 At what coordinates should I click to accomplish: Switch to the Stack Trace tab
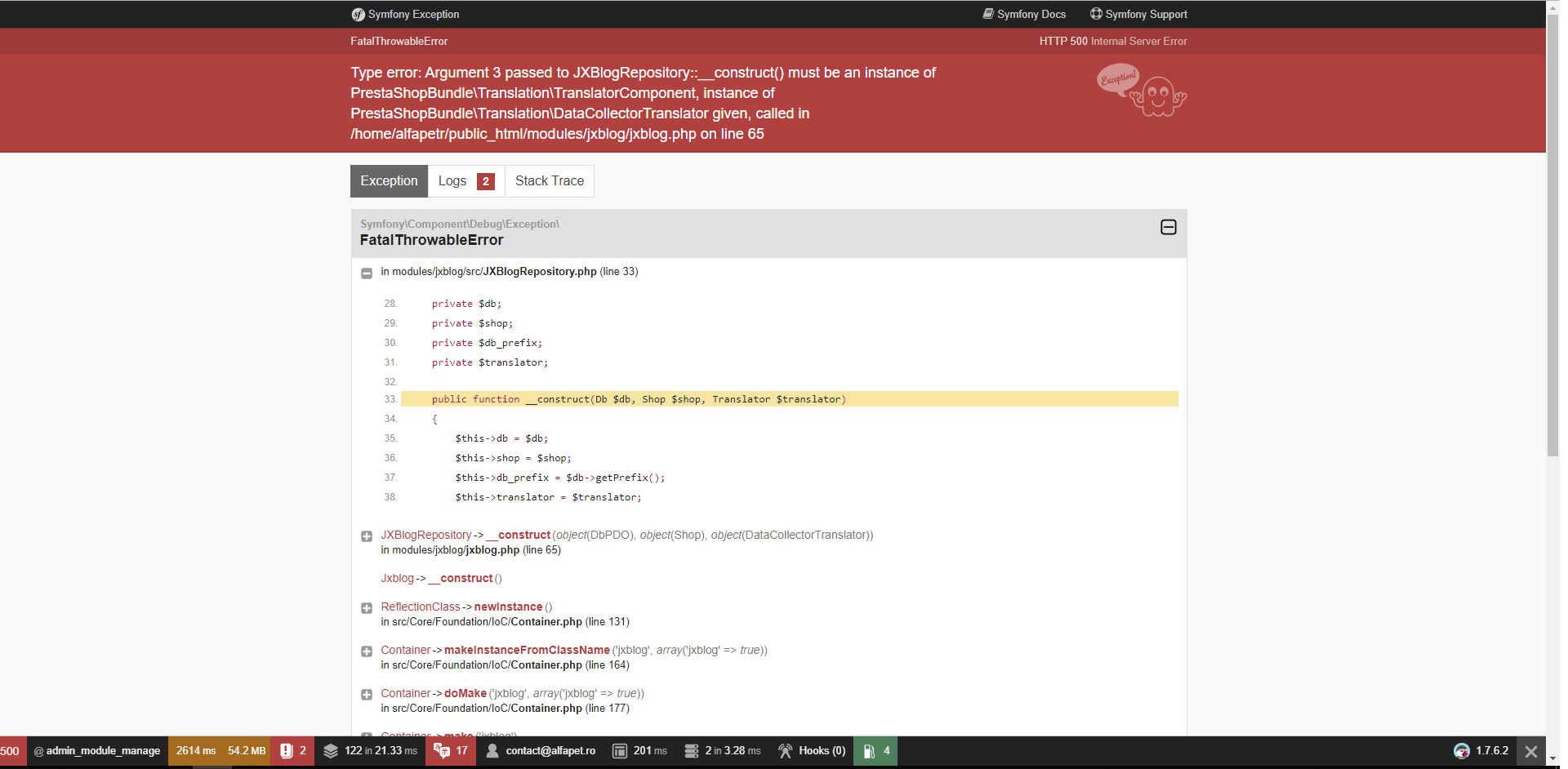(550, 181)
